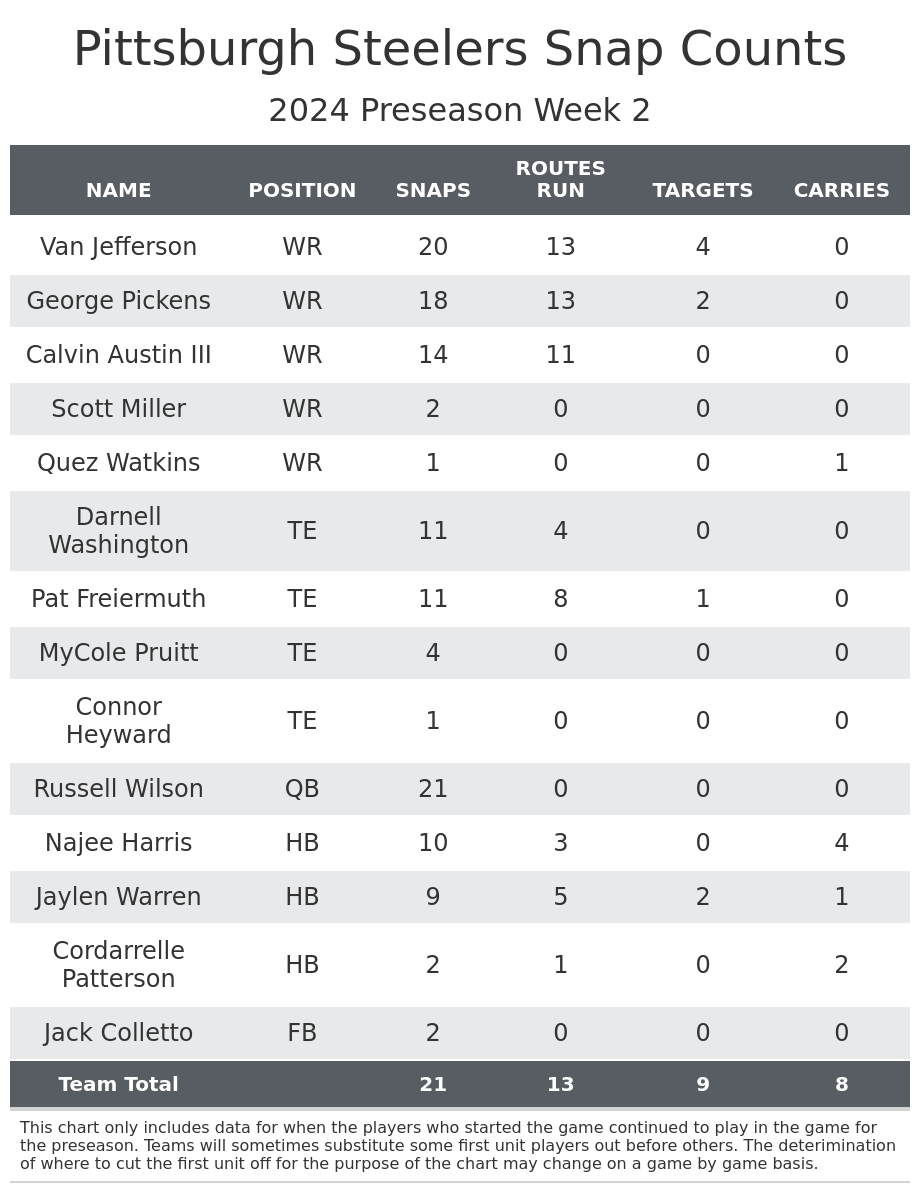This screenshot has width=920, height=1192.
Task: Click the Van Jefferson player name
Action: pos(118,248)
